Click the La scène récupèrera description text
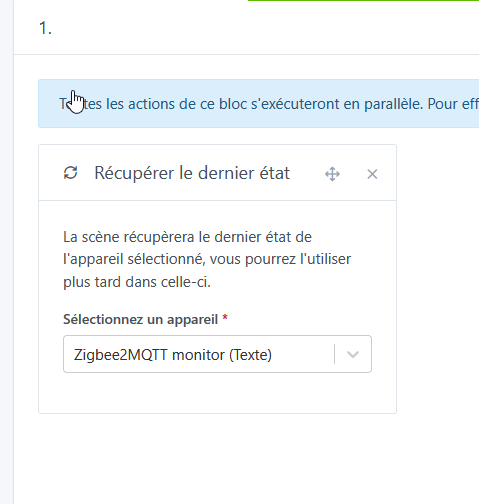Screen dimensions: 479x504 pyautogui.click(x=207, y=260)
